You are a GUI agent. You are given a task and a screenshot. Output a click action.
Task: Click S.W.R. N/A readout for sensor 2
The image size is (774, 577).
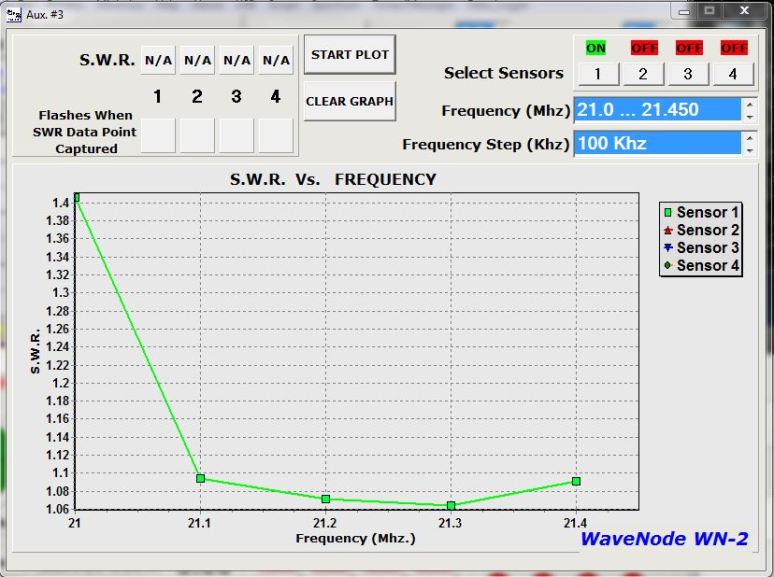tap(197, 60)
